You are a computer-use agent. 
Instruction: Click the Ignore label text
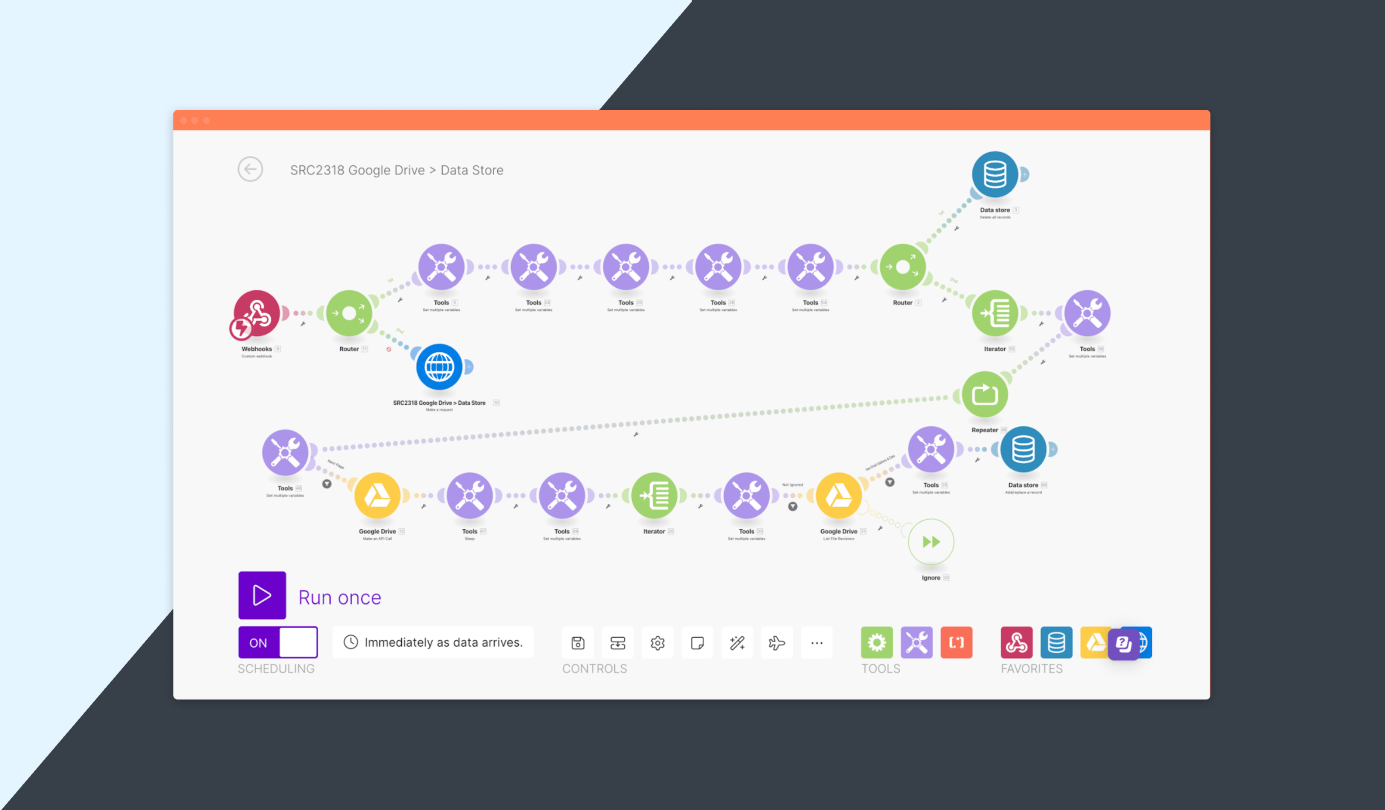click(x=931, y=578)
